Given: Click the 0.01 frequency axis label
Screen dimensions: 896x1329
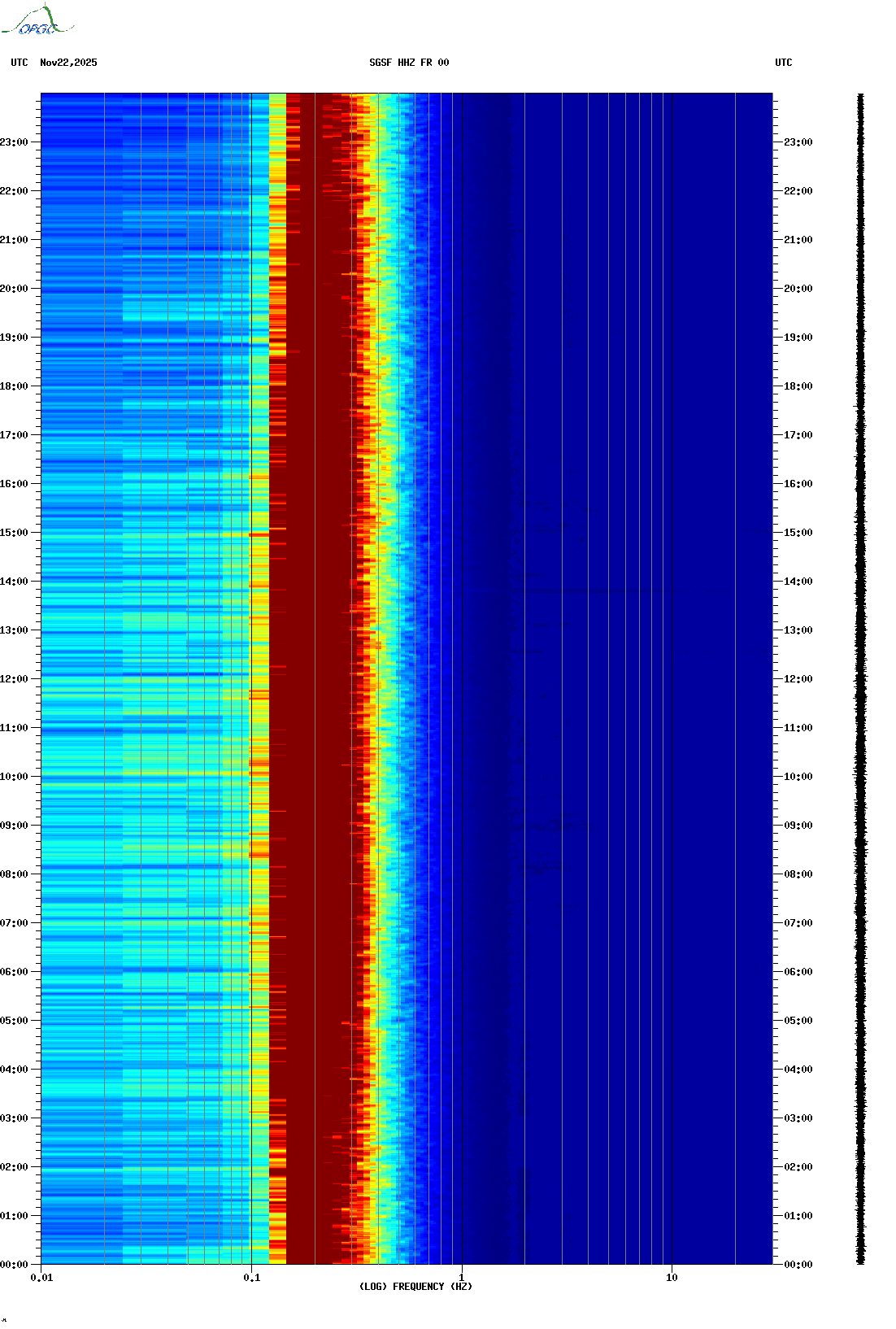Looking at the screenshot, I should point(41,1278).
